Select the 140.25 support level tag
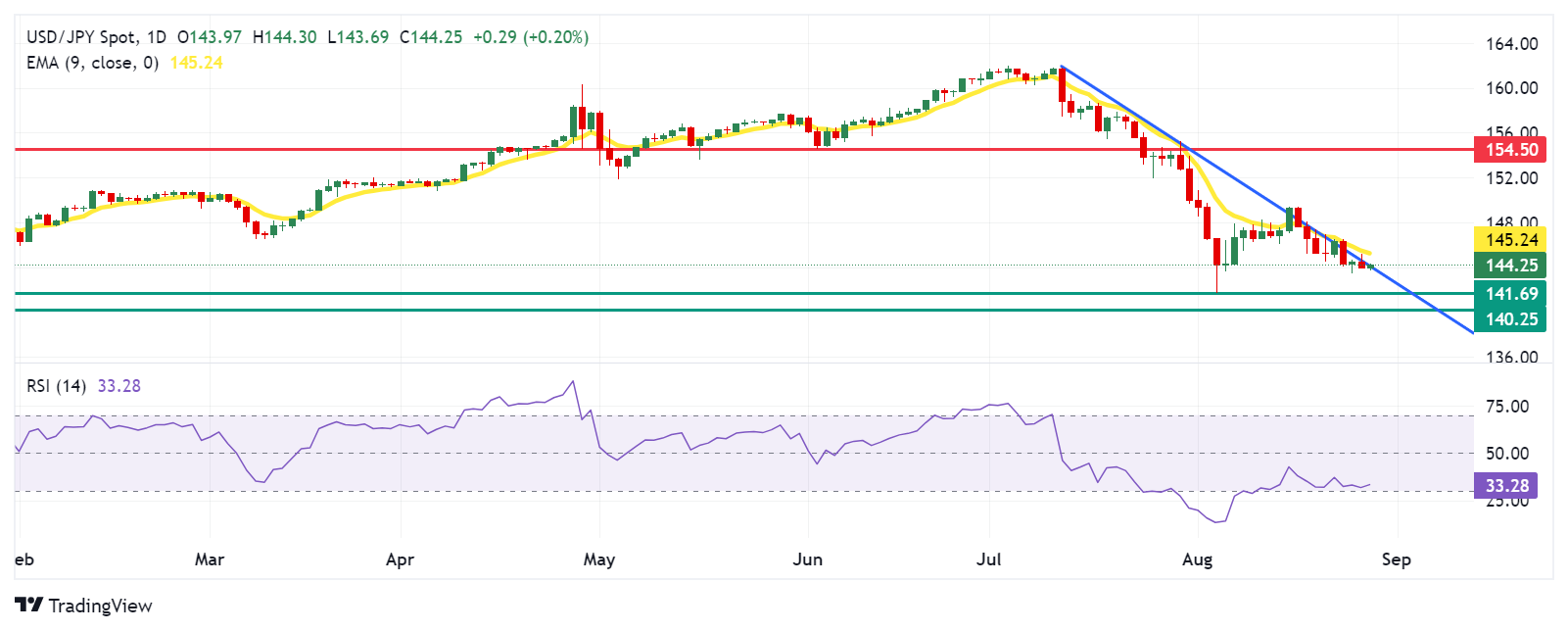The height and width of the screenshot is (631, 1568). point(1510,319)
